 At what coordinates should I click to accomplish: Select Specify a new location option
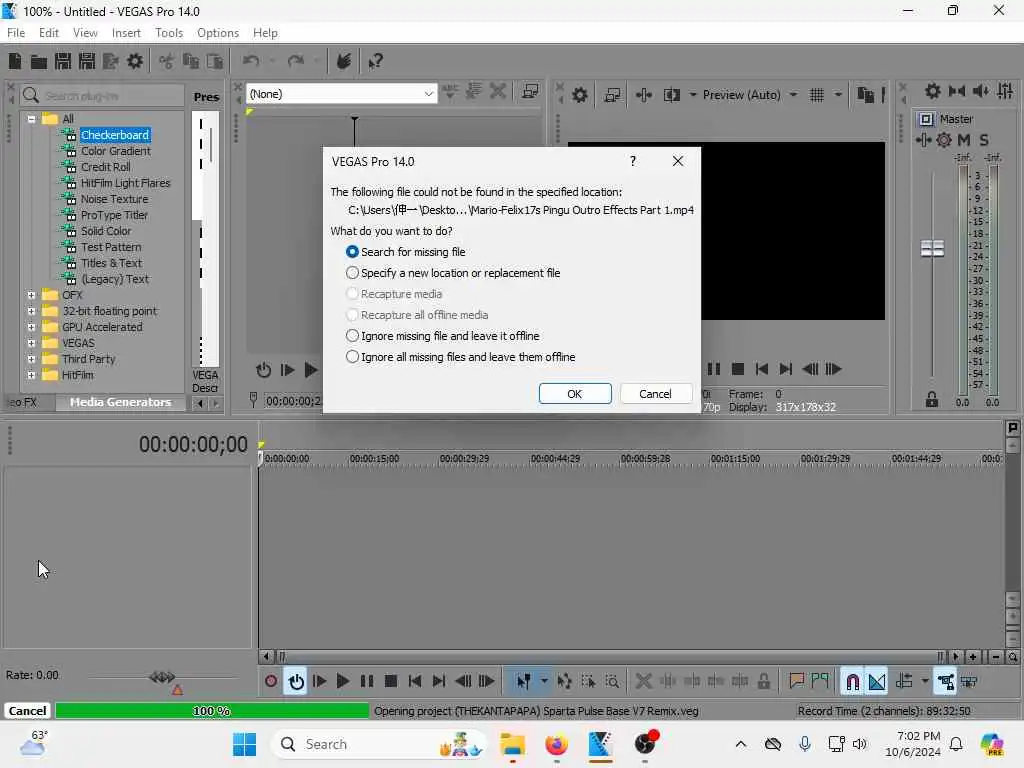tap(453, 273)
